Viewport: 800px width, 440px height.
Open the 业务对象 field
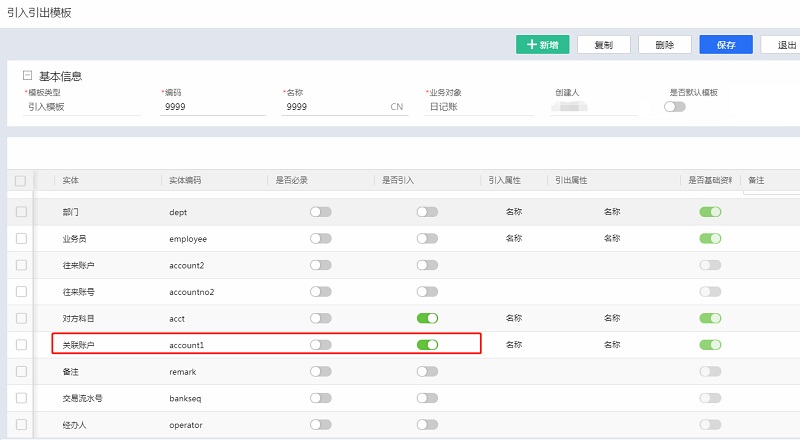point(478,106)
